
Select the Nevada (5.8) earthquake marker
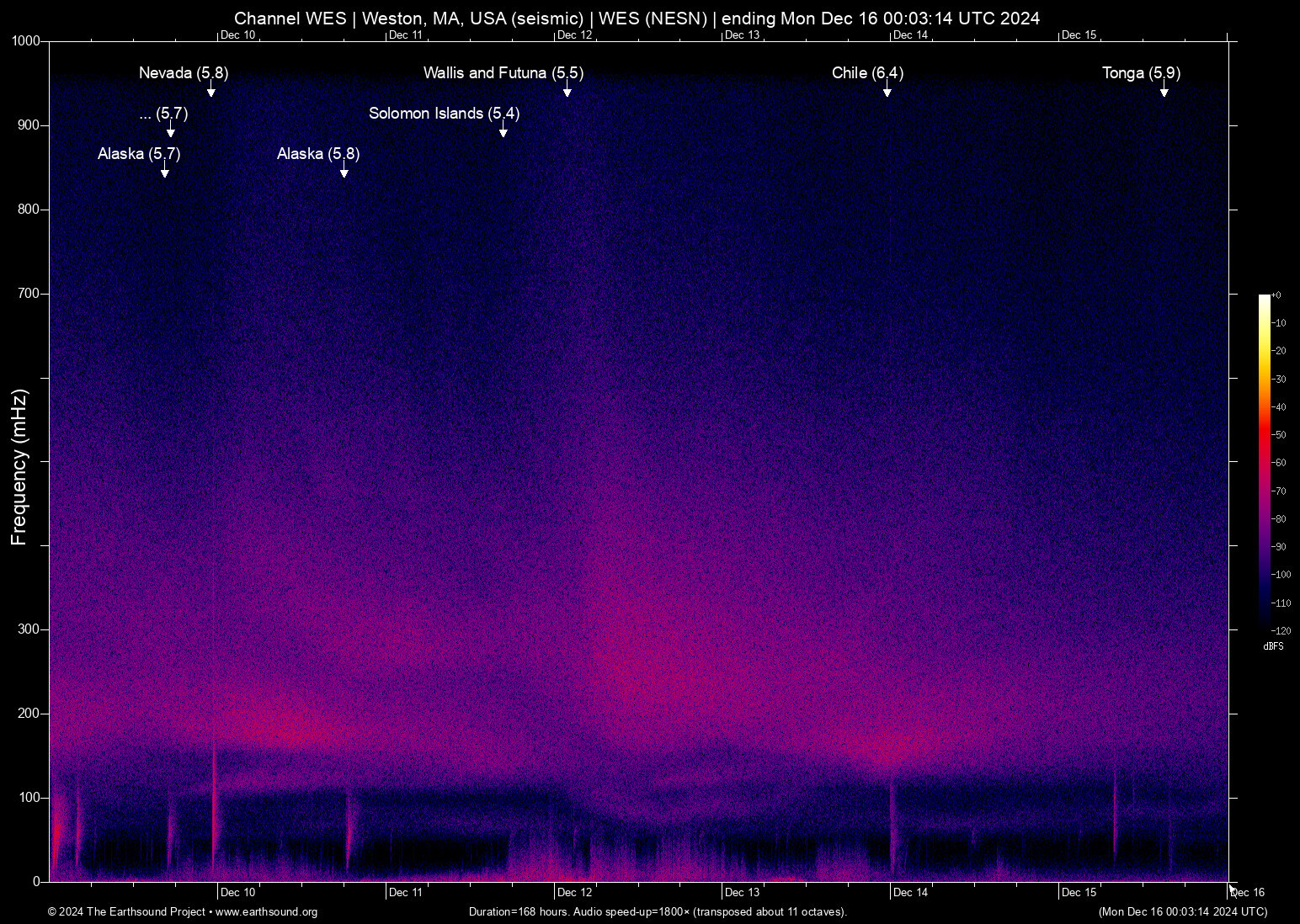[182, 74]
